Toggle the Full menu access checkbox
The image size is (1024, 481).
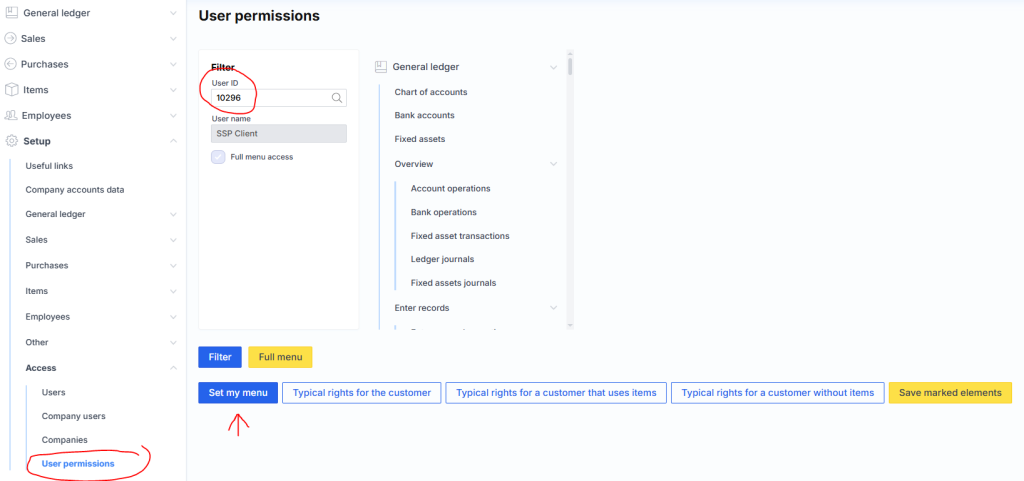pos(218,157)
